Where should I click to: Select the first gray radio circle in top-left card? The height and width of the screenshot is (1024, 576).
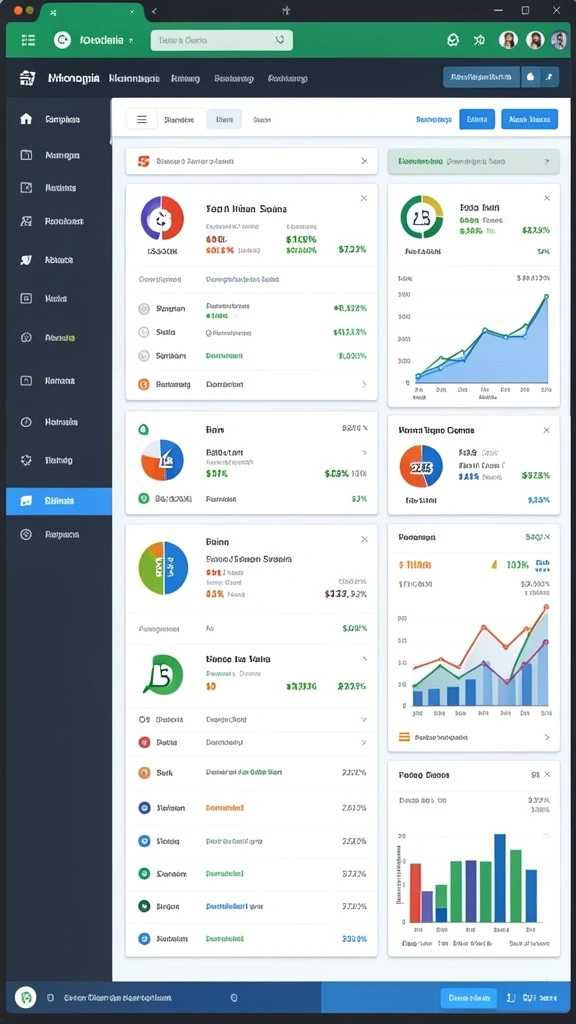(144, 309)
